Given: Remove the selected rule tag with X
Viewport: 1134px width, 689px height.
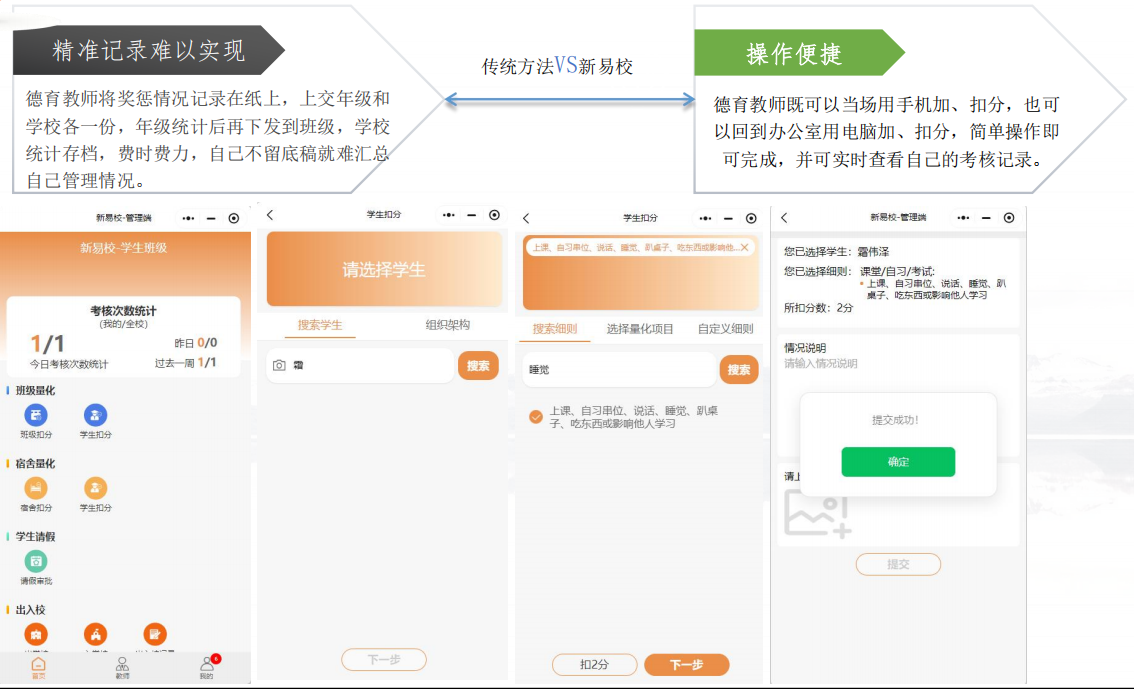Looking at the screenshot, I should point(744,247).
